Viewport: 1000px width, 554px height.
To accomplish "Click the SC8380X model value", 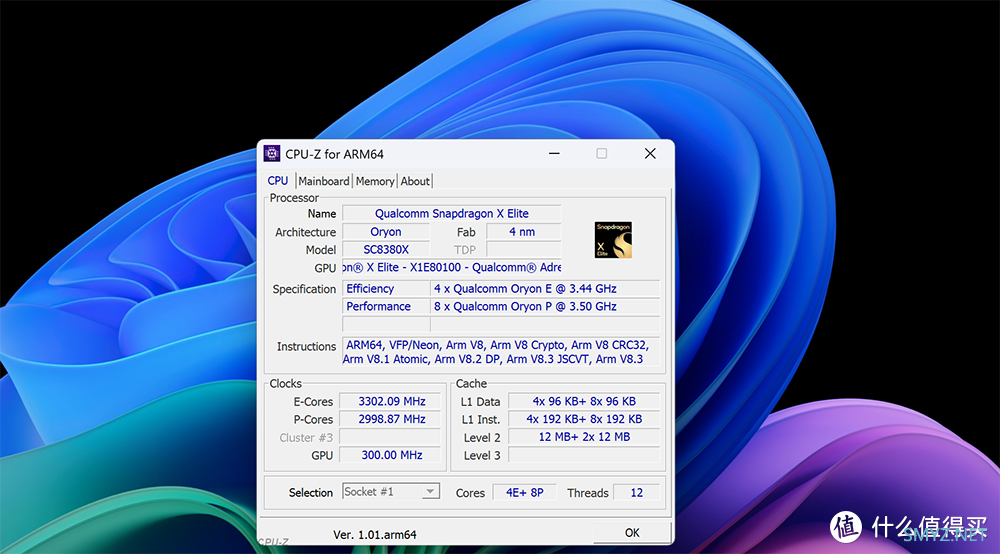I will point(386,249).
